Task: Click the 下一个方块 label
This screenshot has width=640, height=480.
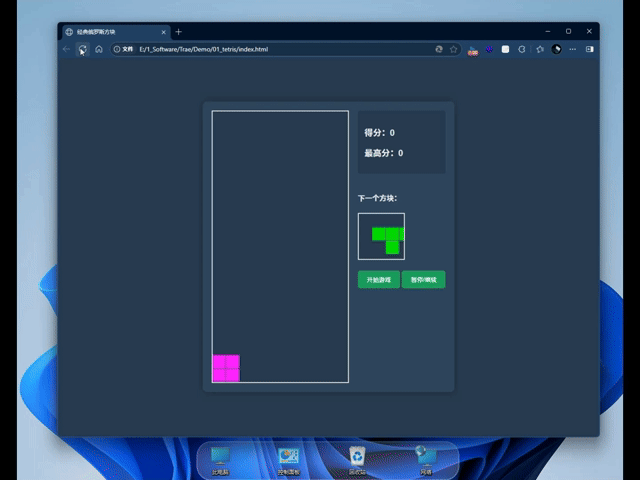Action: tap(377, 198)
